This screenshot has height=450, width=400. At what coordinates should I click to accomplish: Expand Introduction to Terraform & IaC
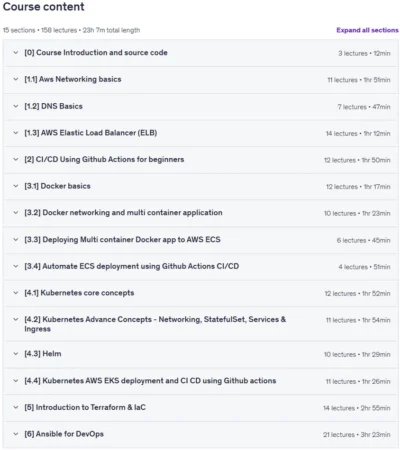point(201,408)
